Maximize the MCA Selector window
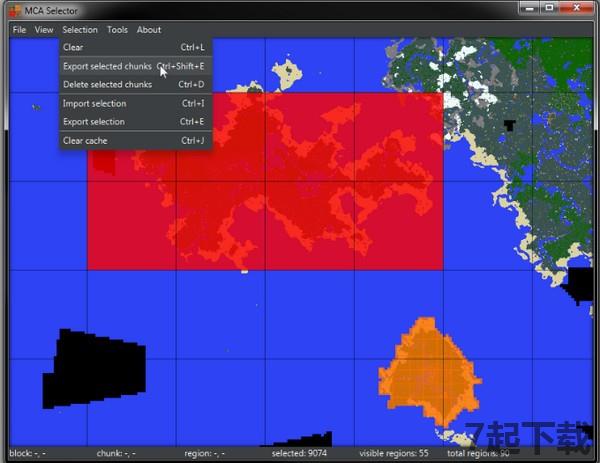Screen dimensions: 600x463 (552, 9)
